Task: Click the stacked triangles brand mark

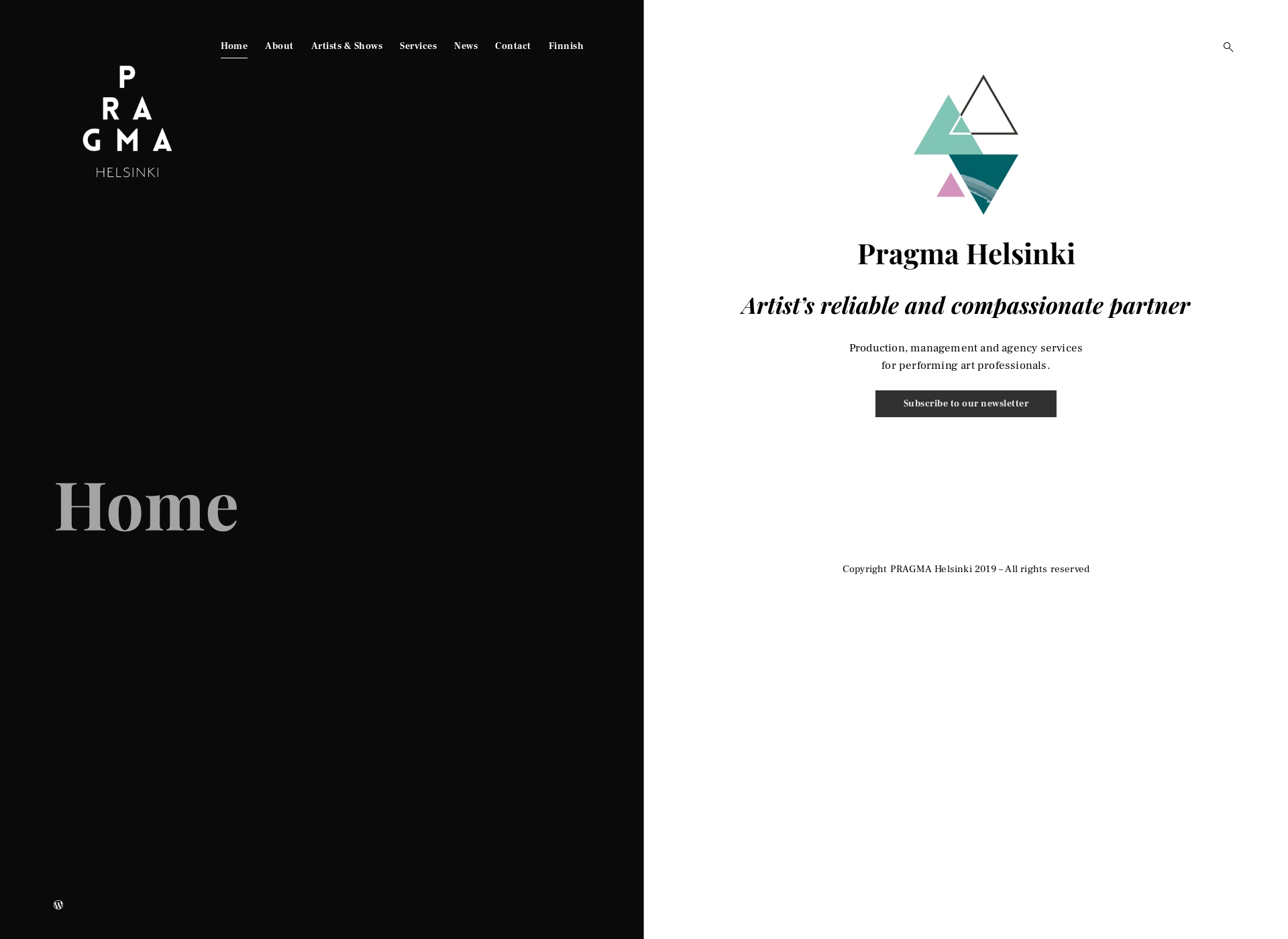Action: 965,144
